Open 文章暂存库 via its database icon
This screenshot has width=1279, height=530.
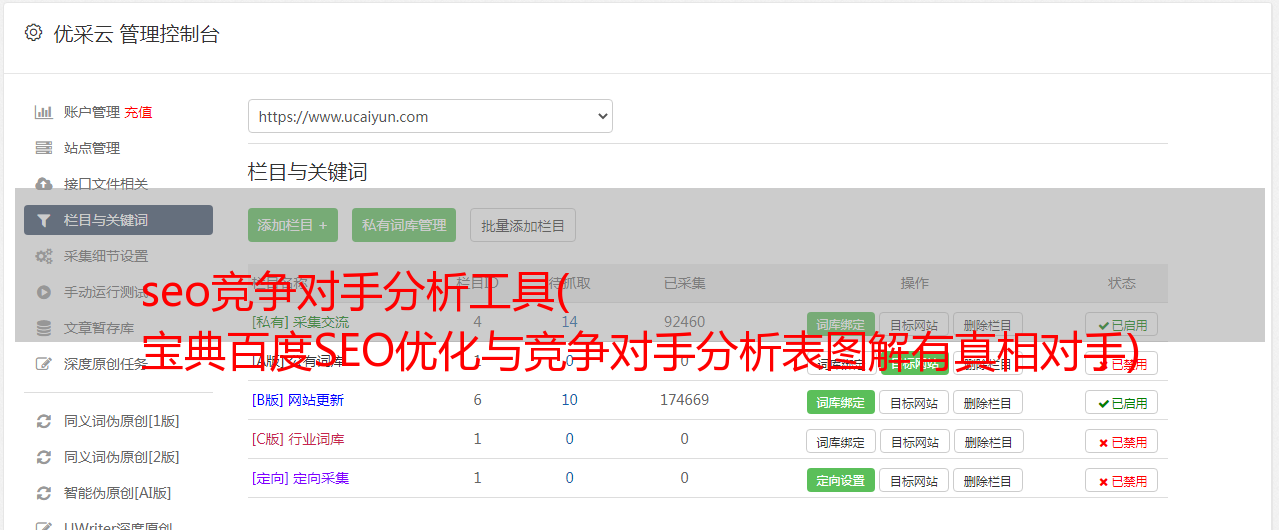[x=44, y=328]
